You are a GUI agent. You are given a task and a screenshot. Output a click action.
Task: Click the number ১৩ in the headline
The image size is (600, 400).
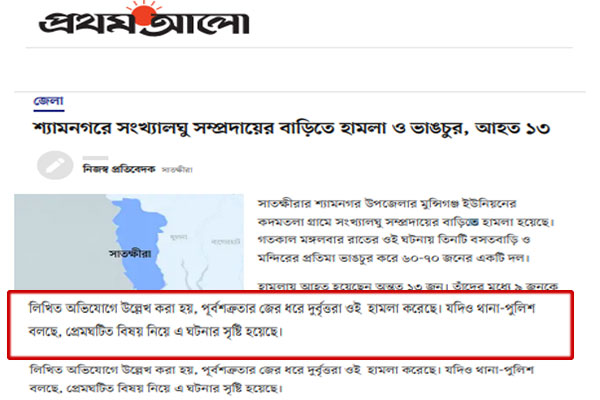[x=538, y=129]
